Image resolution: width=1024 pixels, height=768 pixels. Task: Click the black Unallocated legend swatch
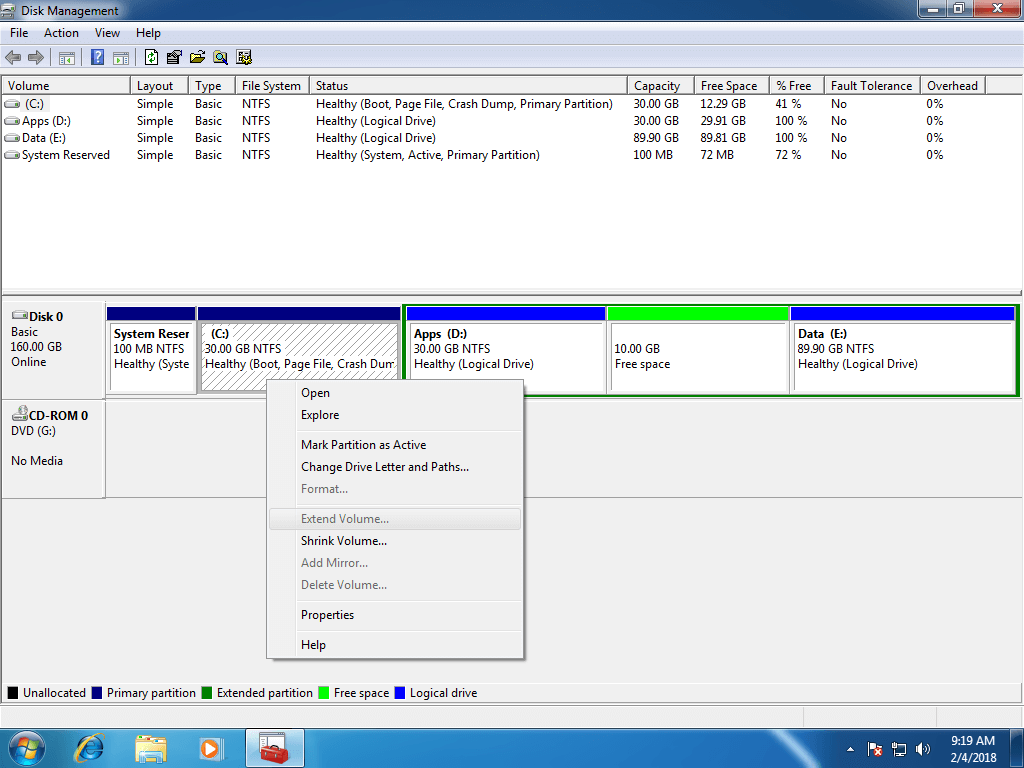tap(12, 693)
